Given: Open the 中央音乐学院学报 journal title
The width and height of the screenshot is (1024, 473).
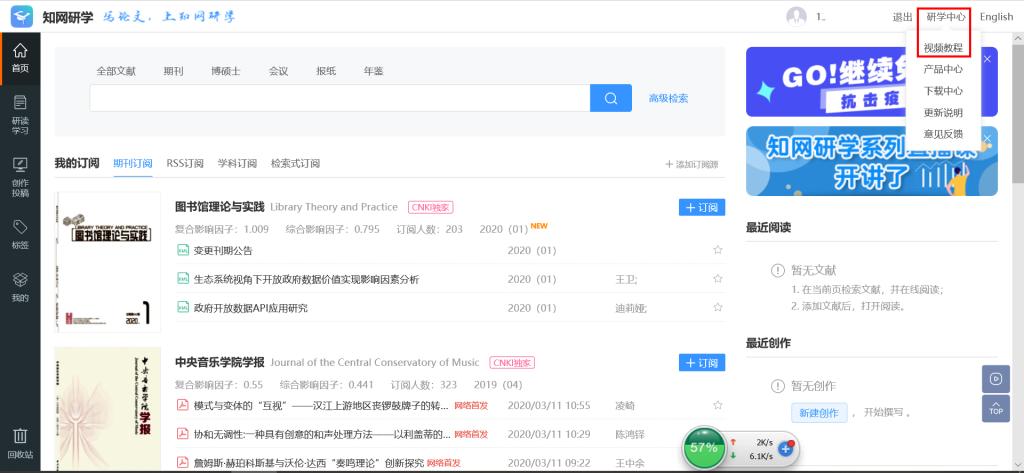Looking at the screenshot, I should [219, 363].
